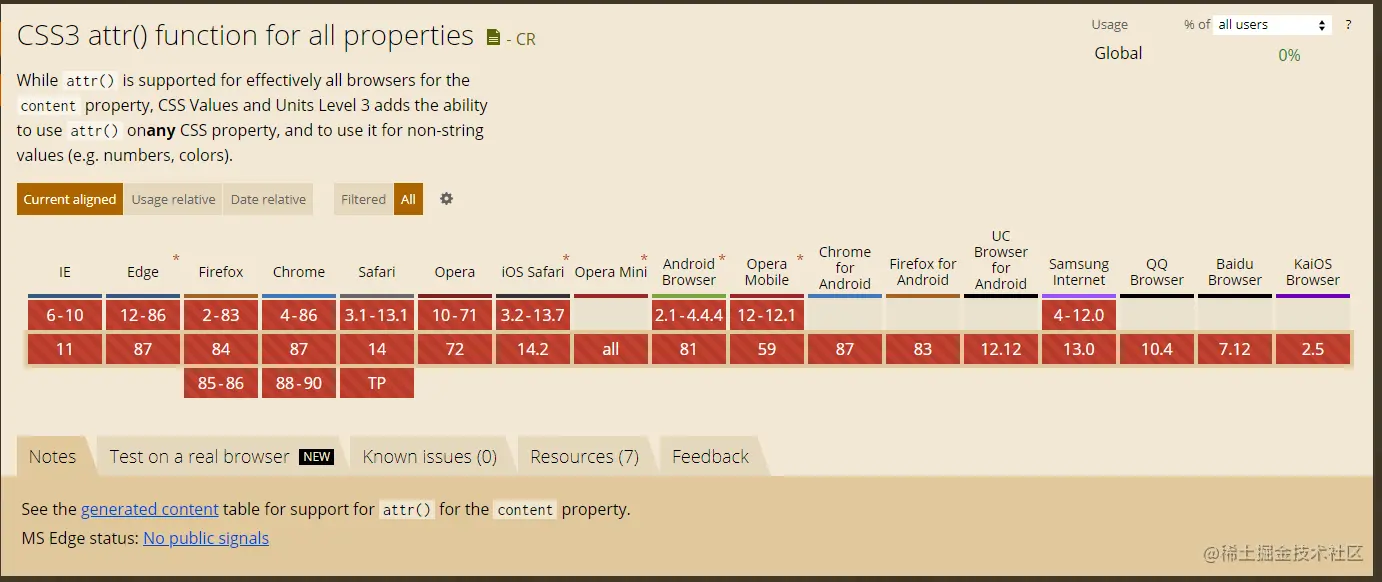Click the Opera Mobile 12-12.1 cell

[767, 315]
